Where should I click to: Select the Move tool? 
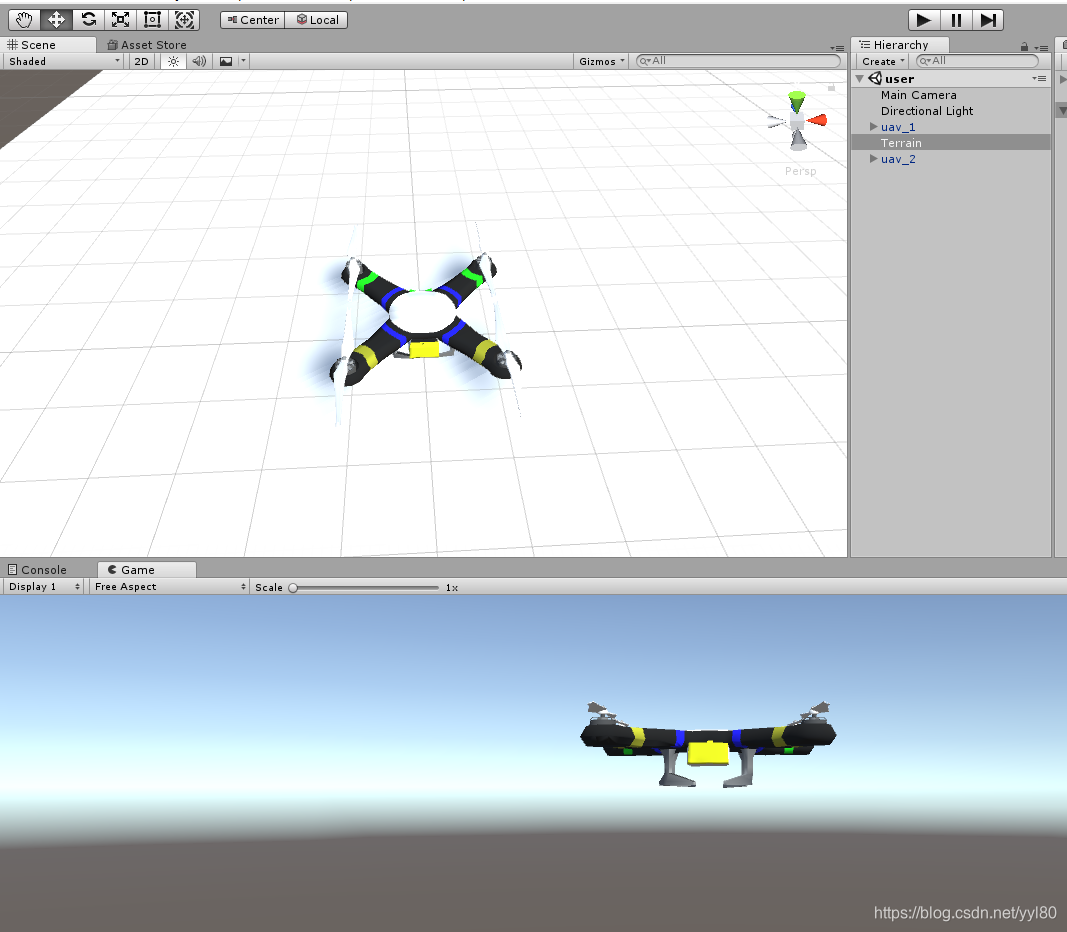[56, 20]
